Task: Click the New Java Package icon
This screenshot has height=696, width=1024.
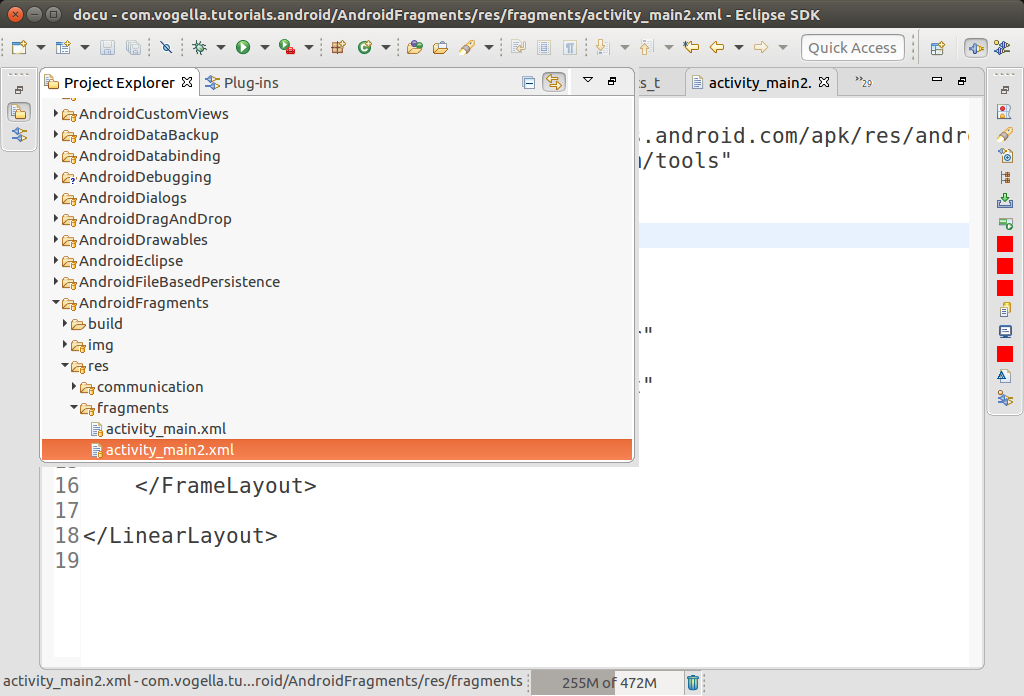Action: [x=338, y=47]
